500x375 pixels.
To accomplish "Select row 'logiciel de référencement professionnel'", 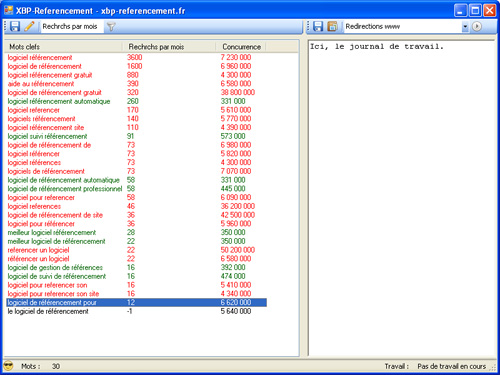I will (136, 189).
